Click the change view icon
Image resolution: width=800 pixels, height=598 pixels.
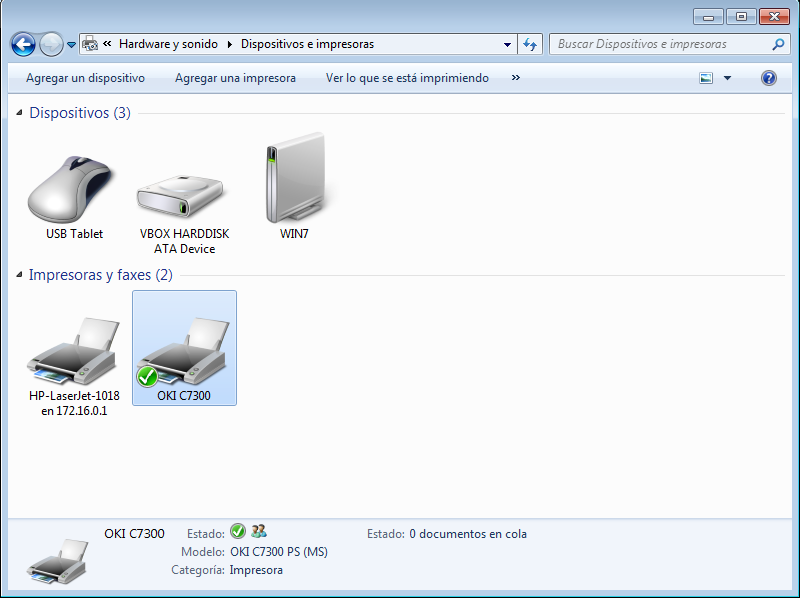pyautogui.click(x=706, y=78)
